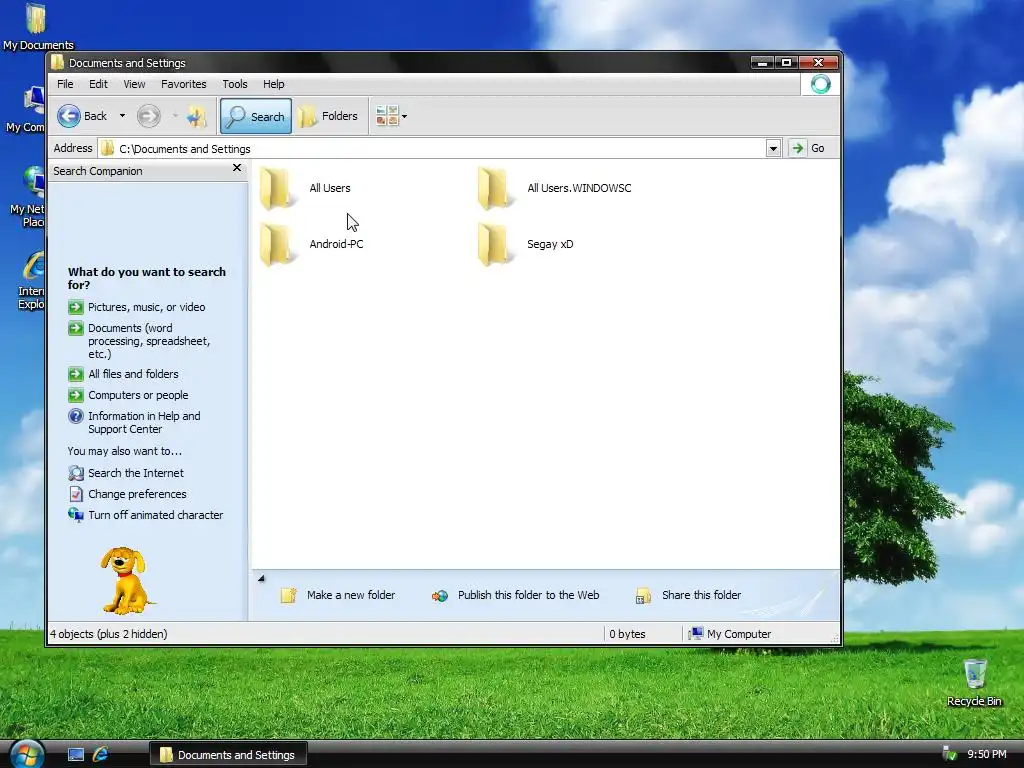Viewport: 1024px width, 768px height.
Task: Click the Make a new folder icon
Action: coord(289,595)
